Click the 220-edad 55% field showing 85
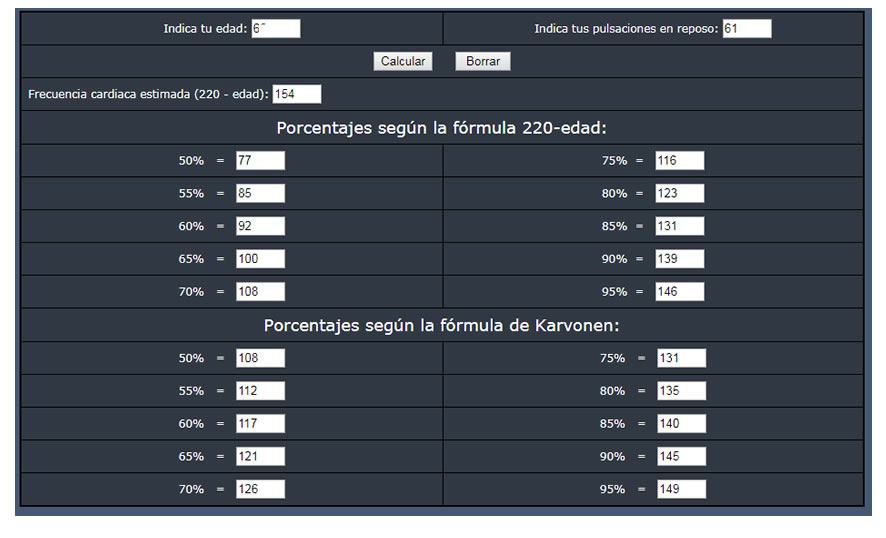886x538 pixels. (260, 193)
